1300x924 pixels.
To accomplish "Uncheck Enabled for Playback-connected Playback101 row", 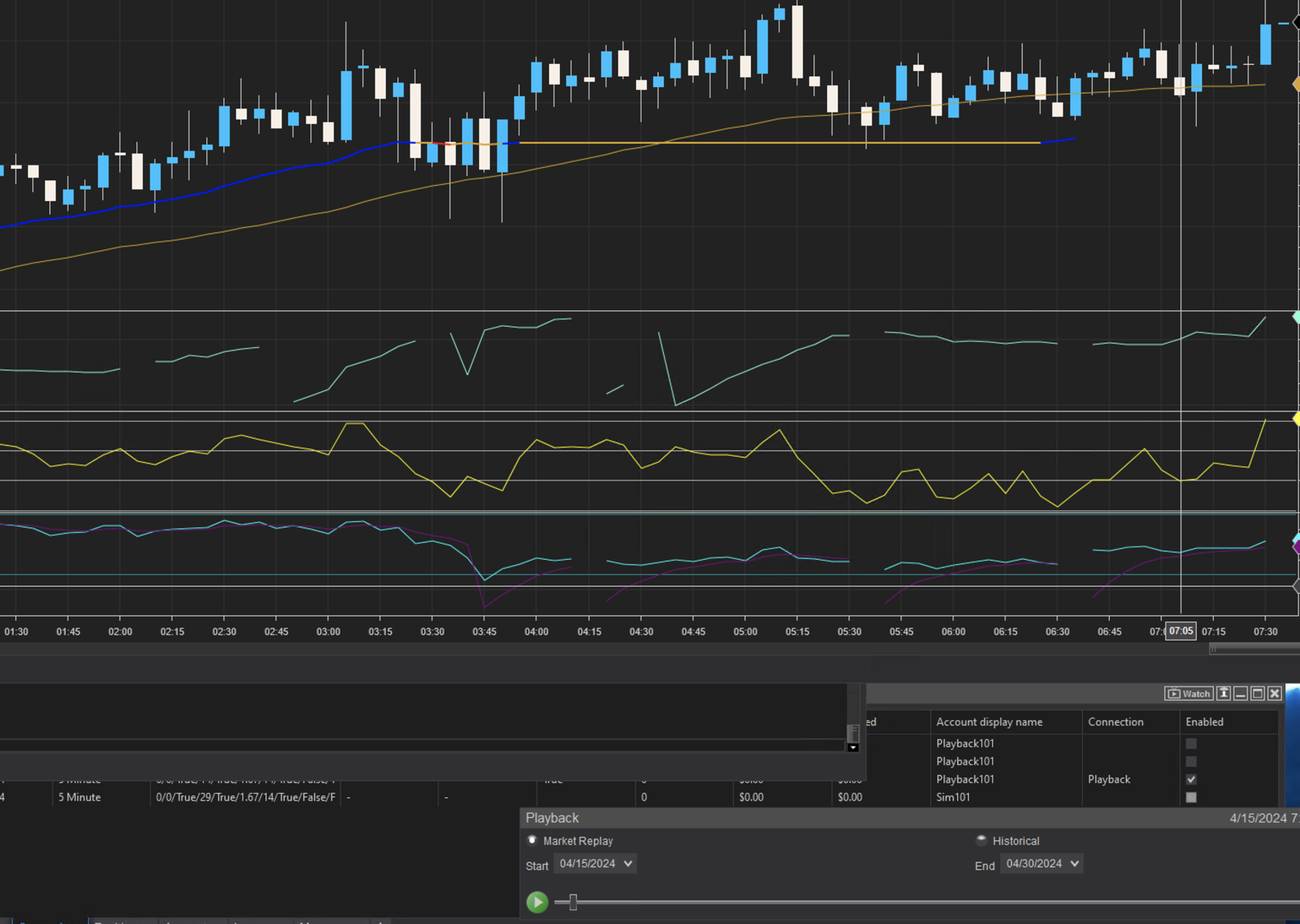I will point(1191,779).
